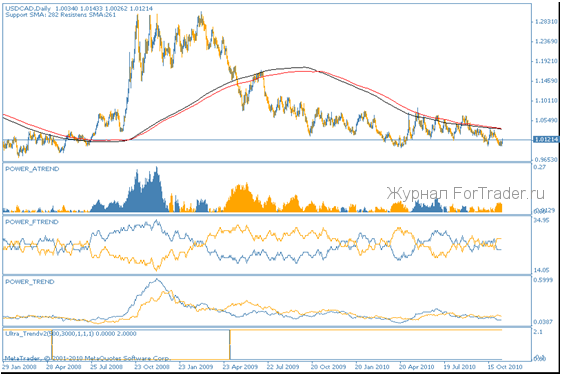
Task: Select the Ultra_Trendv2(500,3000,1,1,1) label
Action: [x=50, y=334]
